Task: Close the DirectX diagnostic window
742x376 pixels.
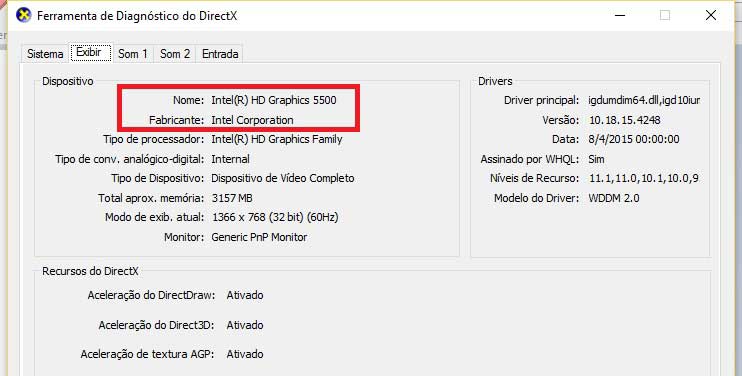Action: point(711,15)
